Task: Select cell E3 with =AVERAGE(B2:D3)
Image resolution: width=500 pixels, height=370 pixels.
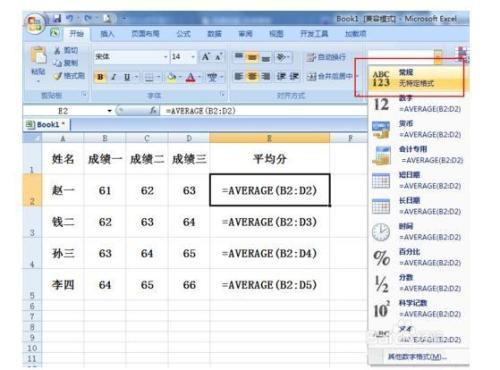Action: (270, 222)
